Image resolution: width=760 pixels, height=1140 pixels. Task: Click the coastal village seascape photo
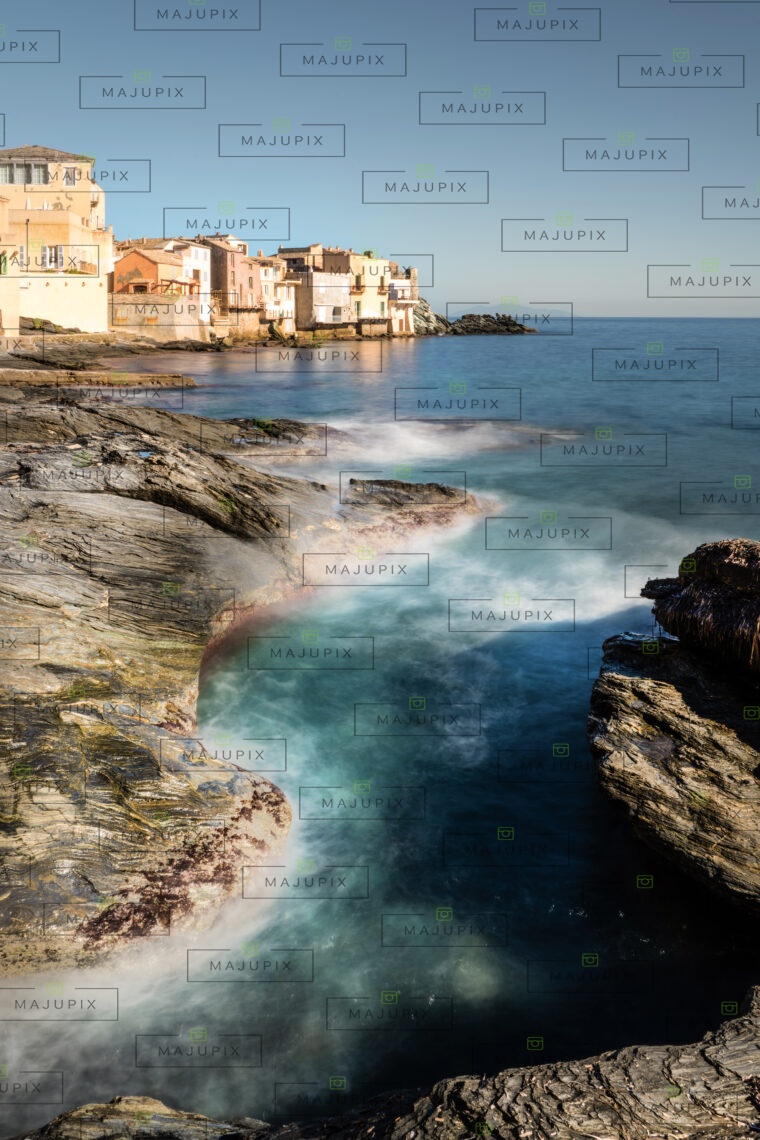click(380, 570)
